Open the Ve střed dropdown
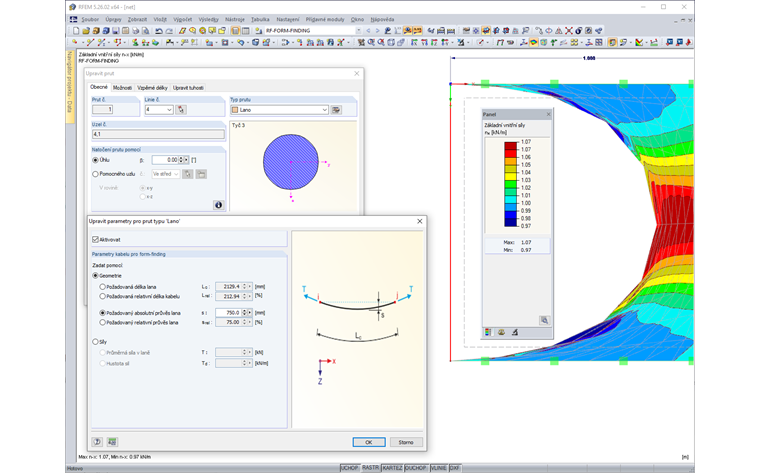This screenshot has height=473, width=760. (176, 173)
